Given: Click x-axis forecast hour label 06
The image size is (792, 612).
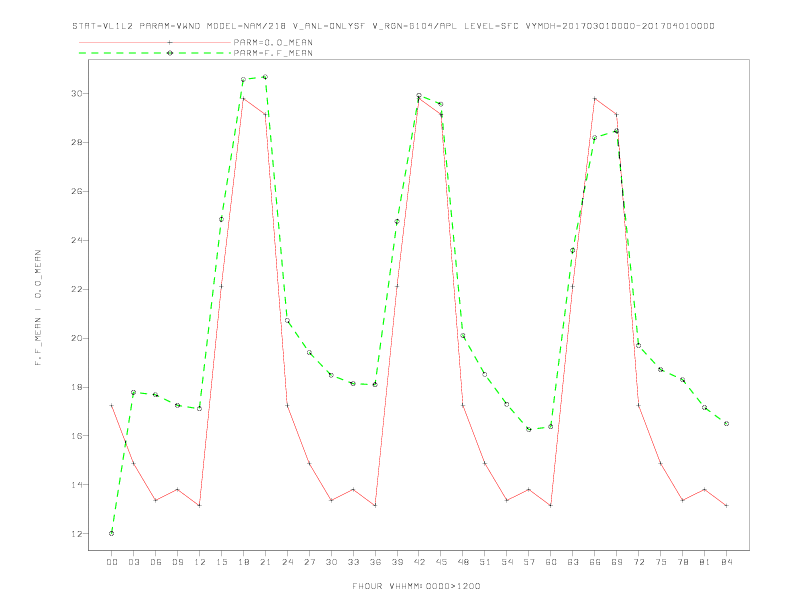Looking at the screenshot, I should (156, 562).
